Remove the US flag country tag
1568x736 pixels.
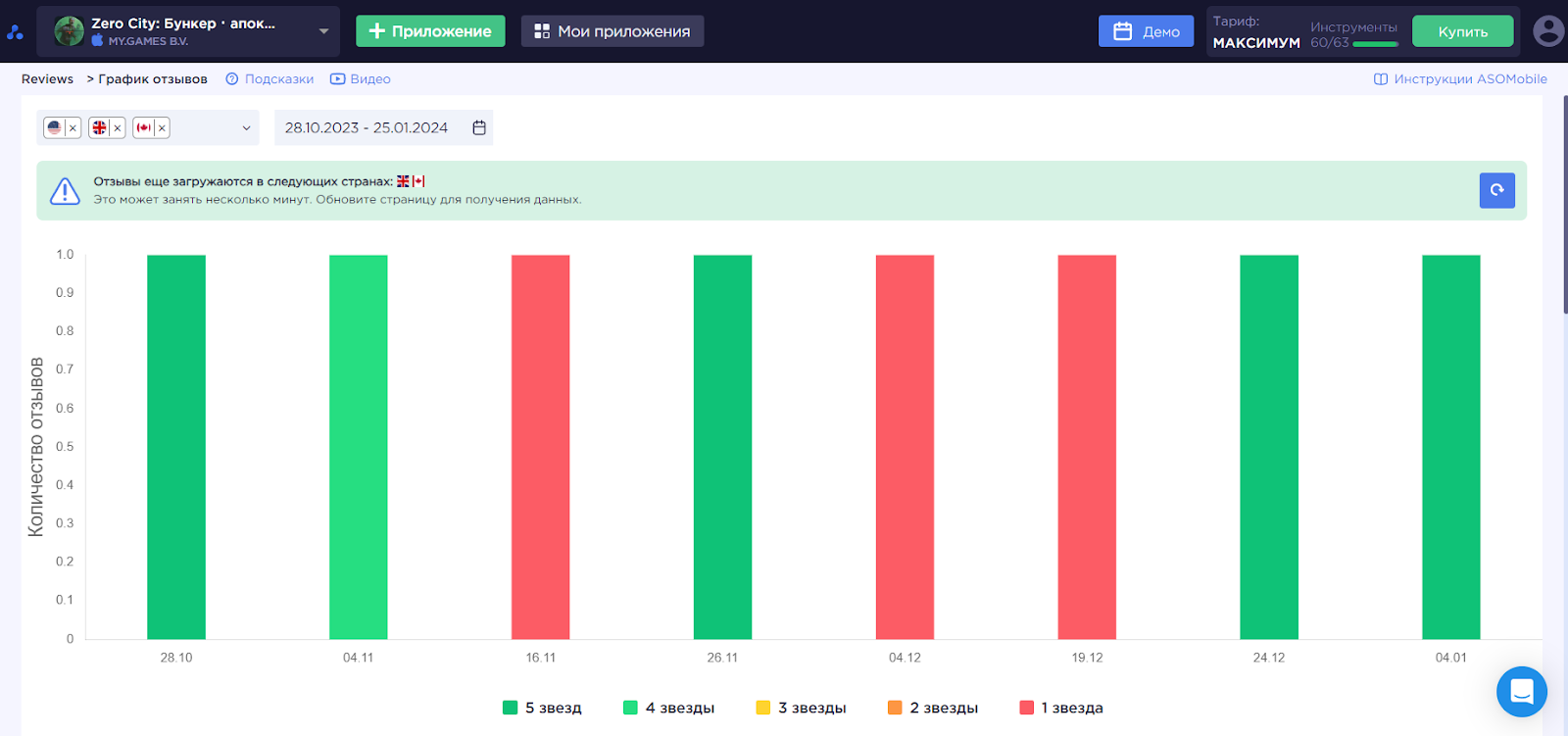(73, 127)
